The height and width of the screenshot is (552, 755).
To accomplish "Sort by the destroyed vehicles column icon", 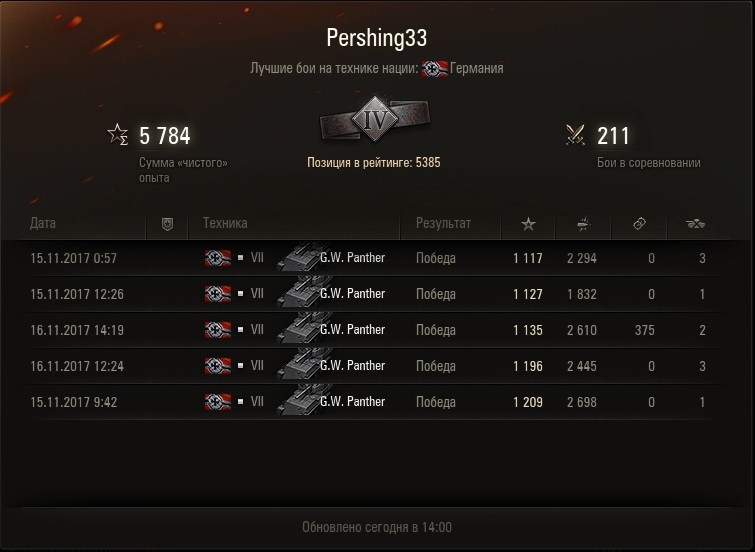I will (695, 223).
